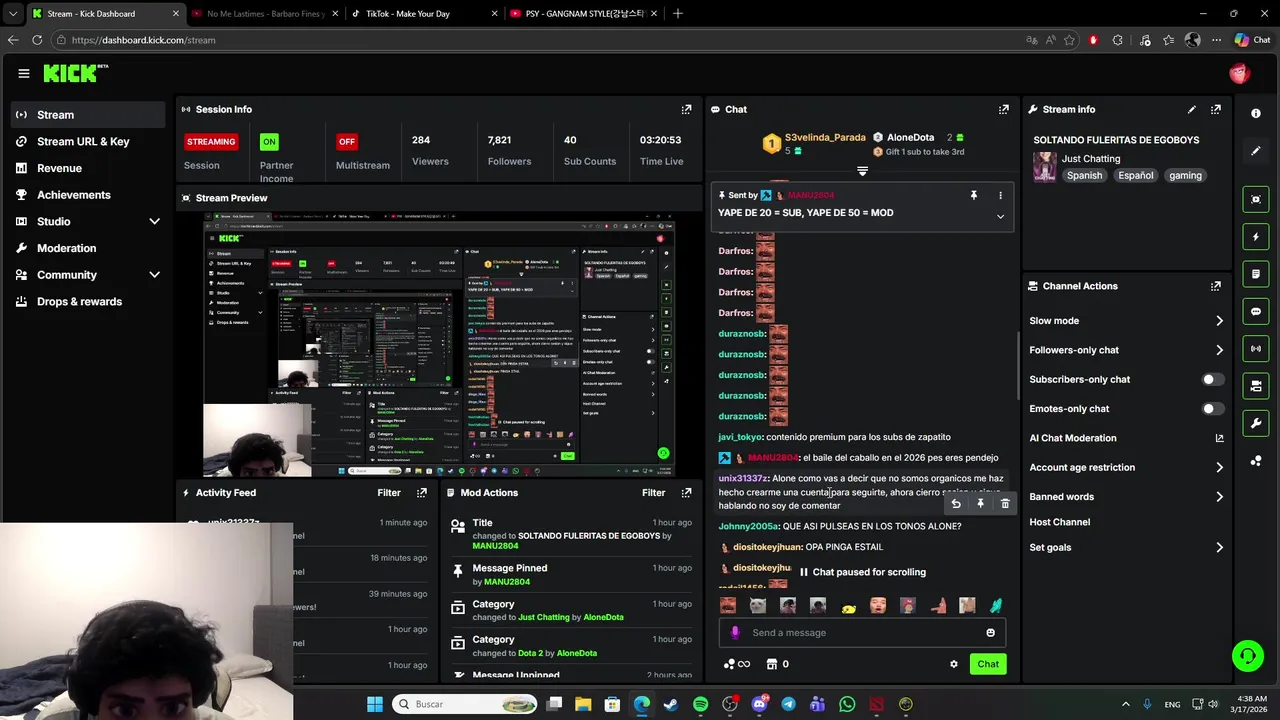Click the gaming stream tag
Image resolution: width=1280 pixels, height=720 pixels.
(1185, 175)
